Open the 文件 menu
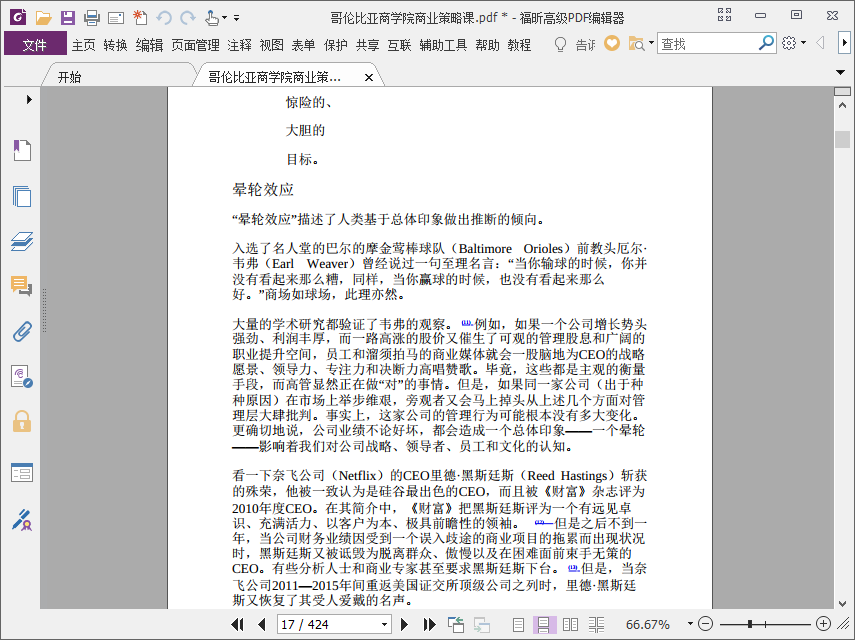Viewport: 855px width, 640px height. coord(35,45)
